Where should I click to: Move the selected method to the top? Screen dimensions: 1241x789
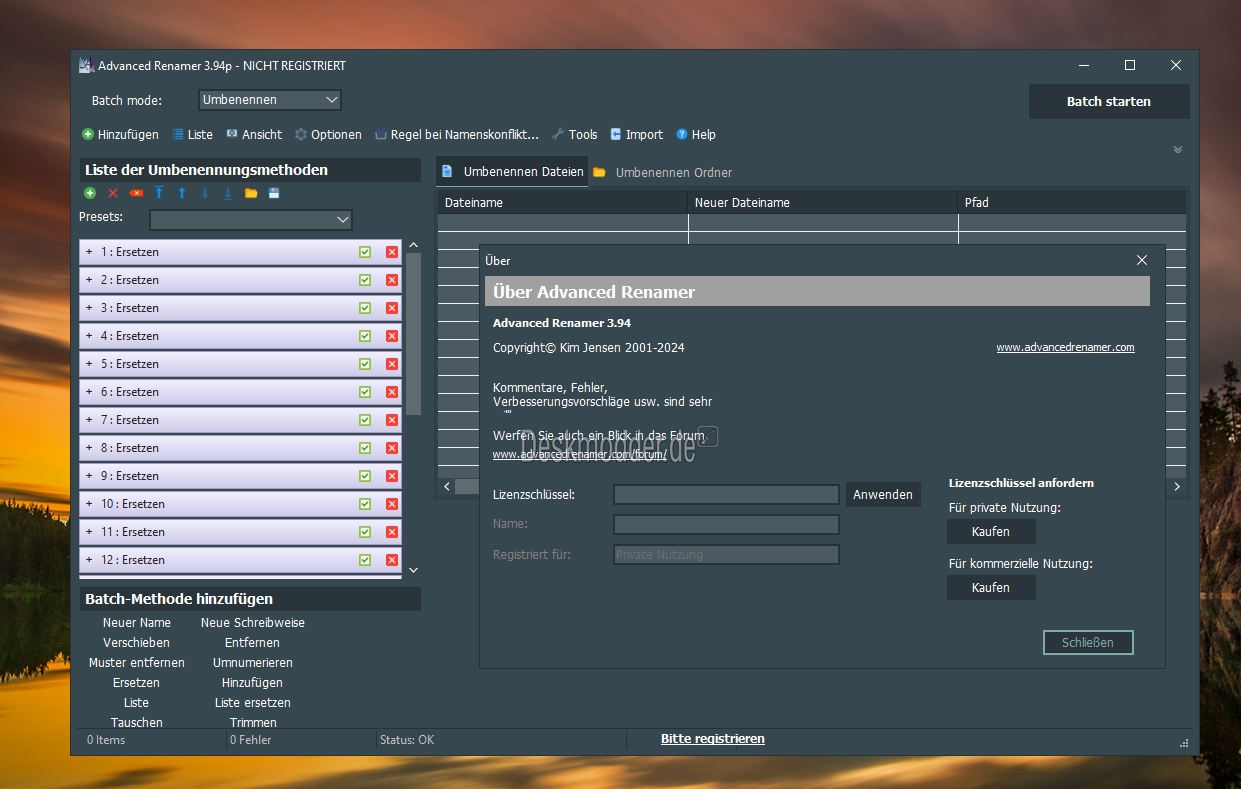click(159, 193)
